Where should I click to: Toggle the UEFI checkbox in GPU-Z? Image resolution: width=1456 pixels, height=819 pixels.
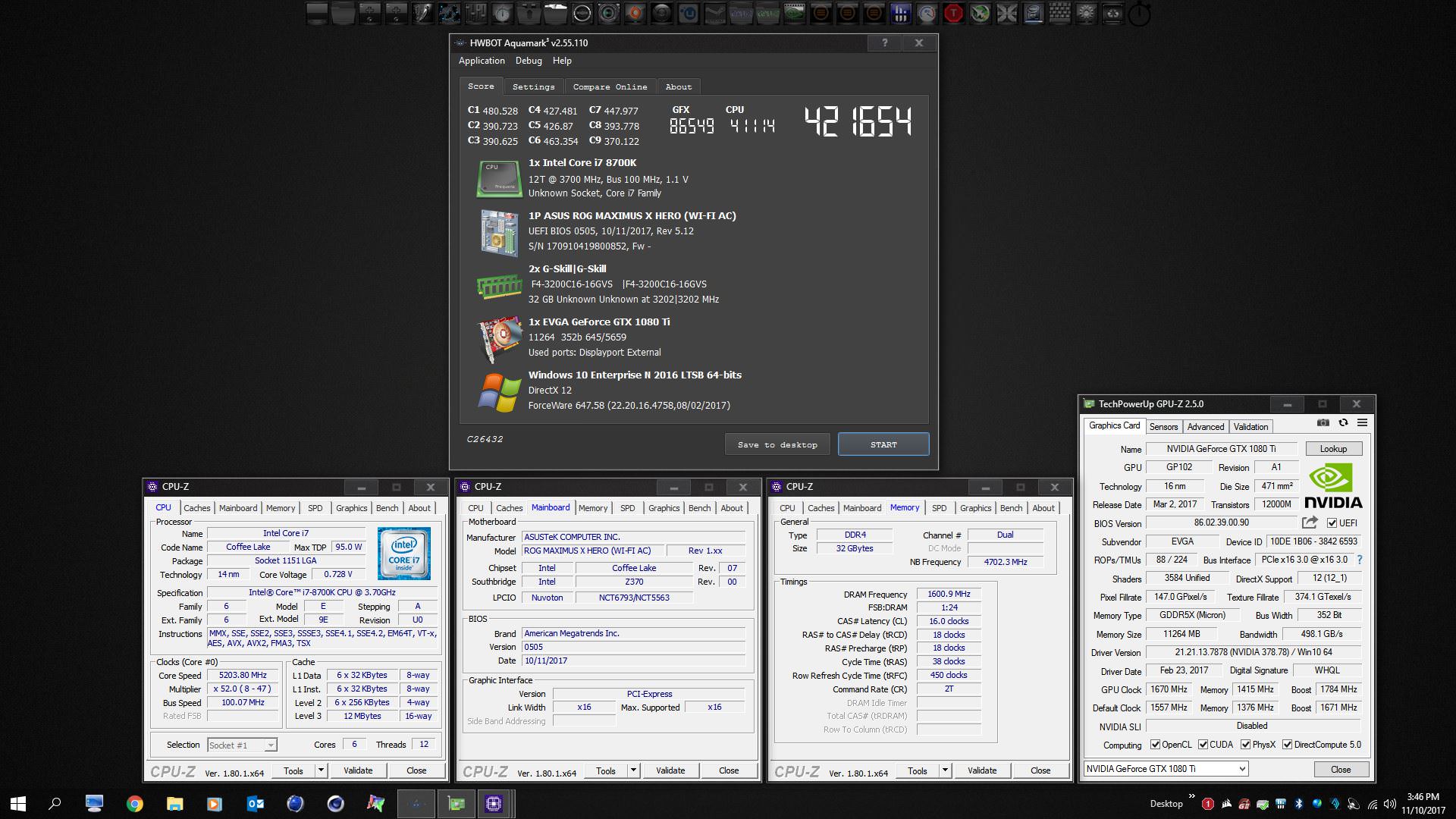(x=1332, y=523)
